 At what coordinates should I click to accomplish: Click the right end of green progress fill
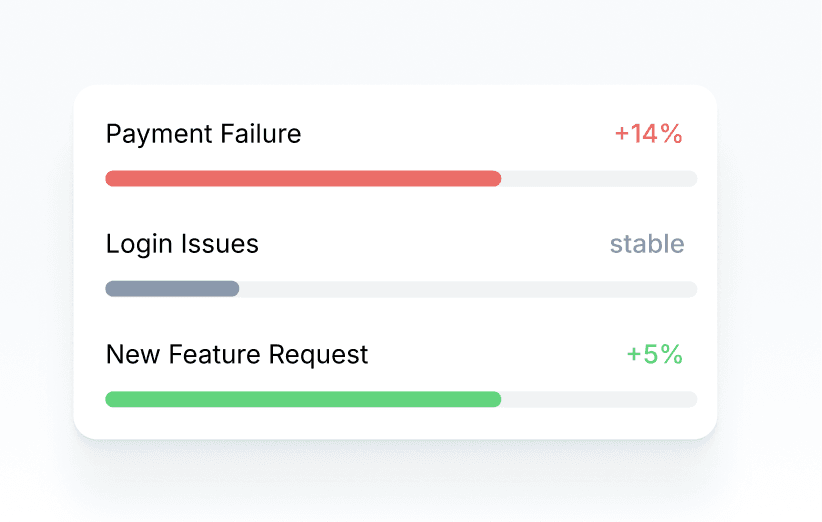[495, 399]
